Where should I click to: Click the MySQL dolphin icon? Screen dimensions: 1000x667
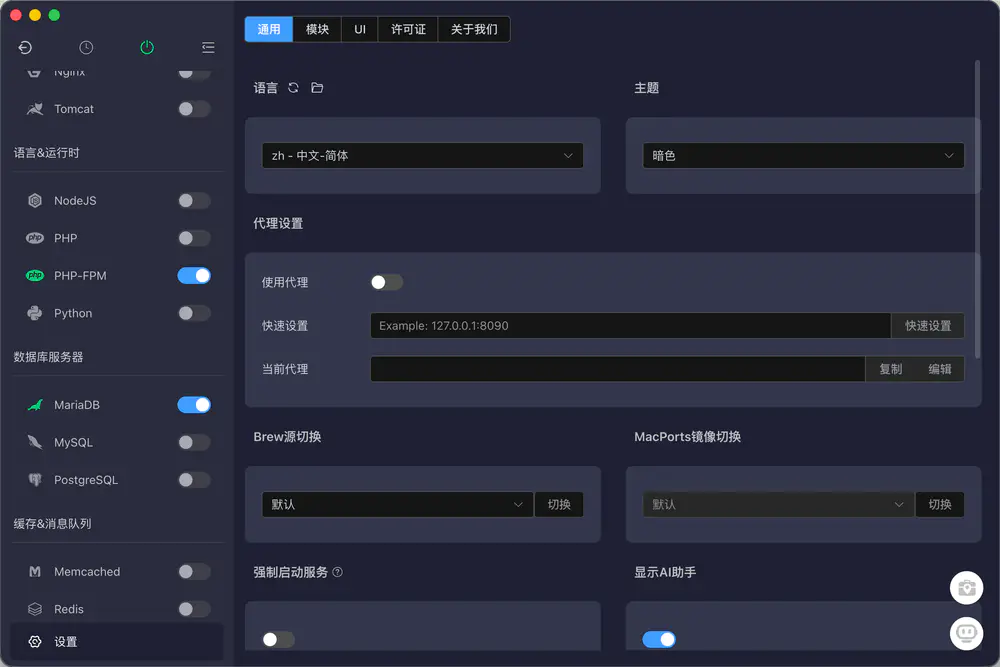tap(35, 442)
